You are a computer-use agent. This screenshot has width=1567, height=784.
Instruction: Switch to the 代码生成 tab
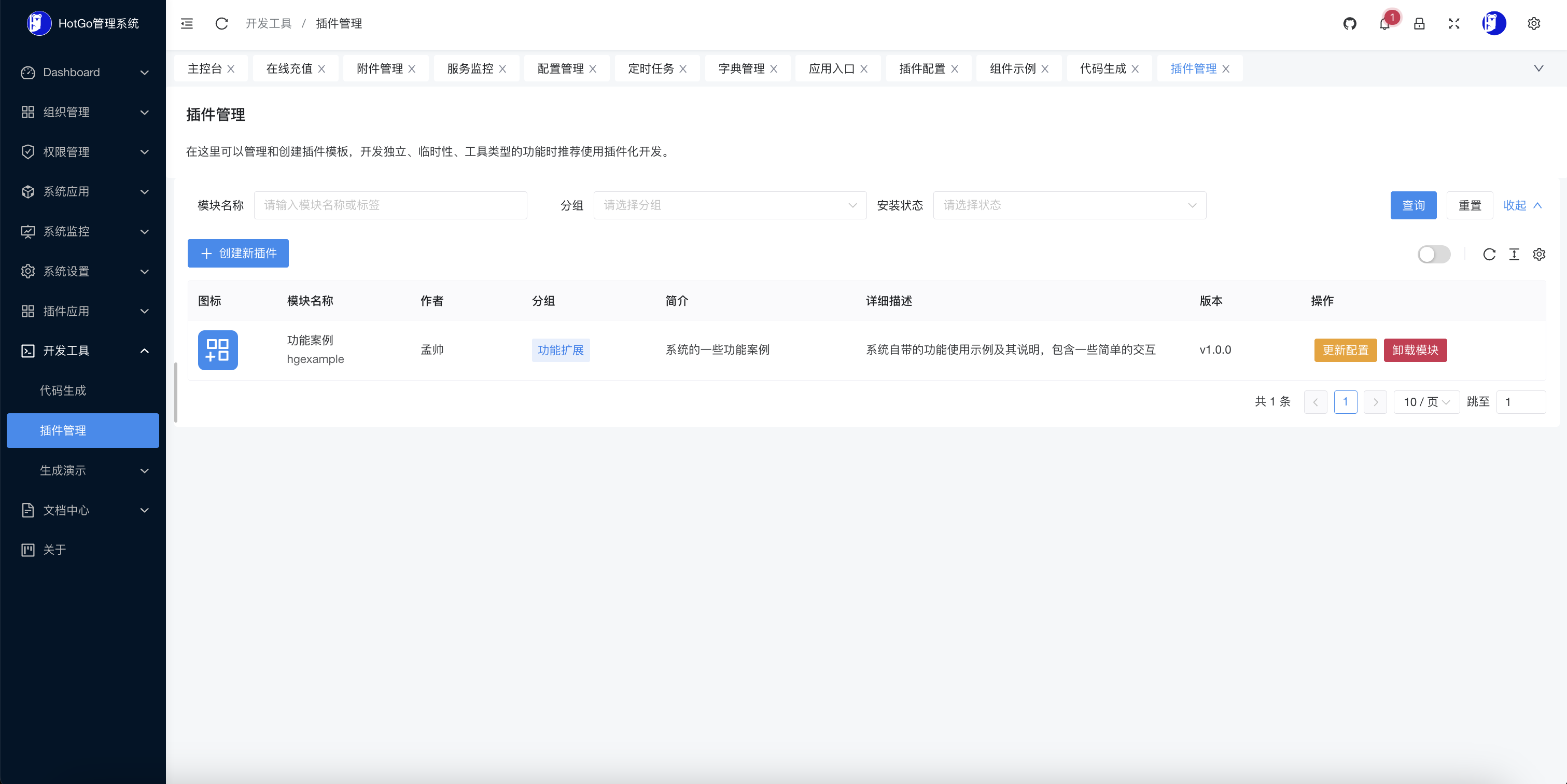click(1102, 69)
